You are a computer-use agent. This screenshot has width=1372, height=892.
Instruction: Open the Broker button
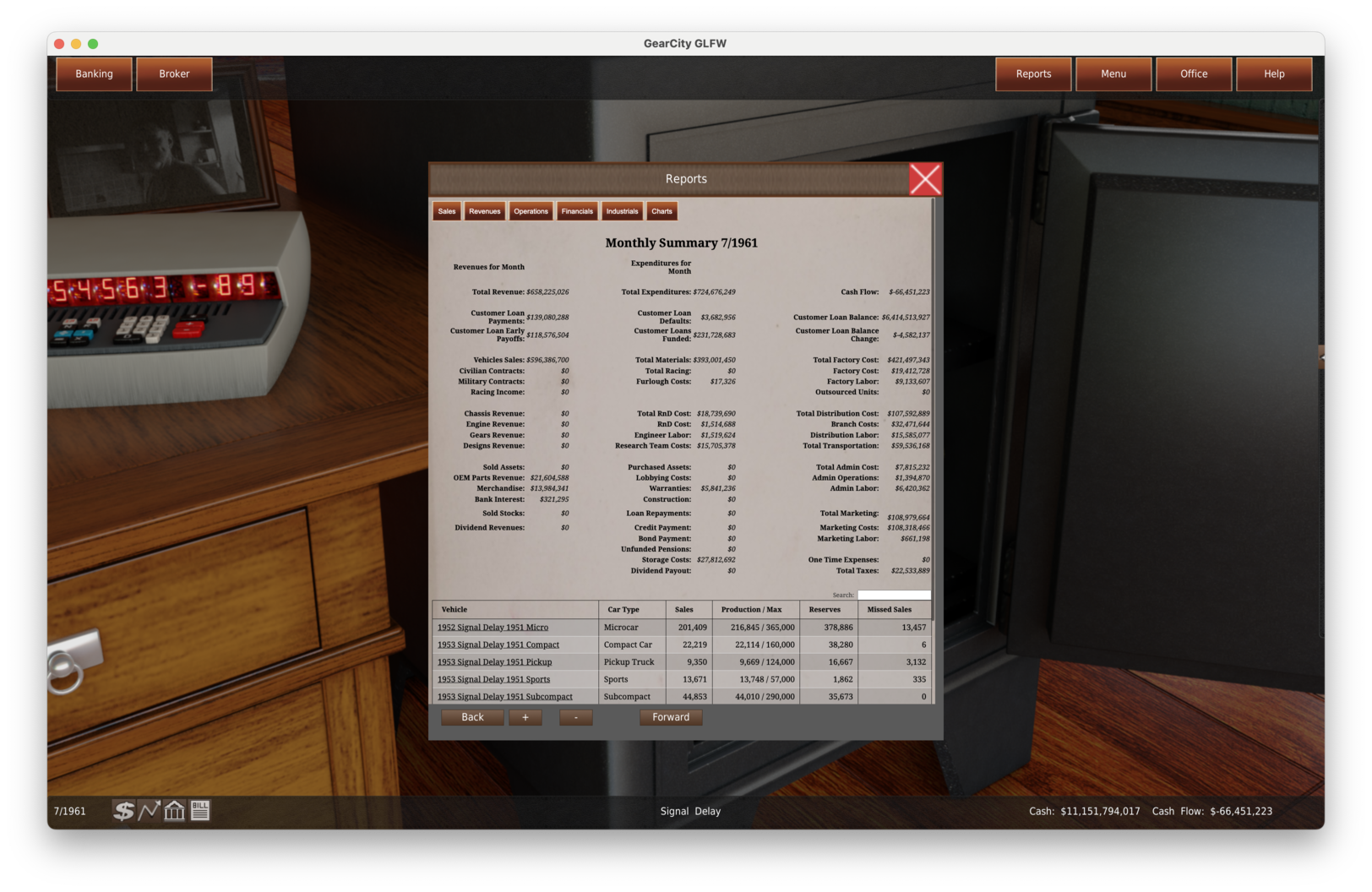[174, 74]
